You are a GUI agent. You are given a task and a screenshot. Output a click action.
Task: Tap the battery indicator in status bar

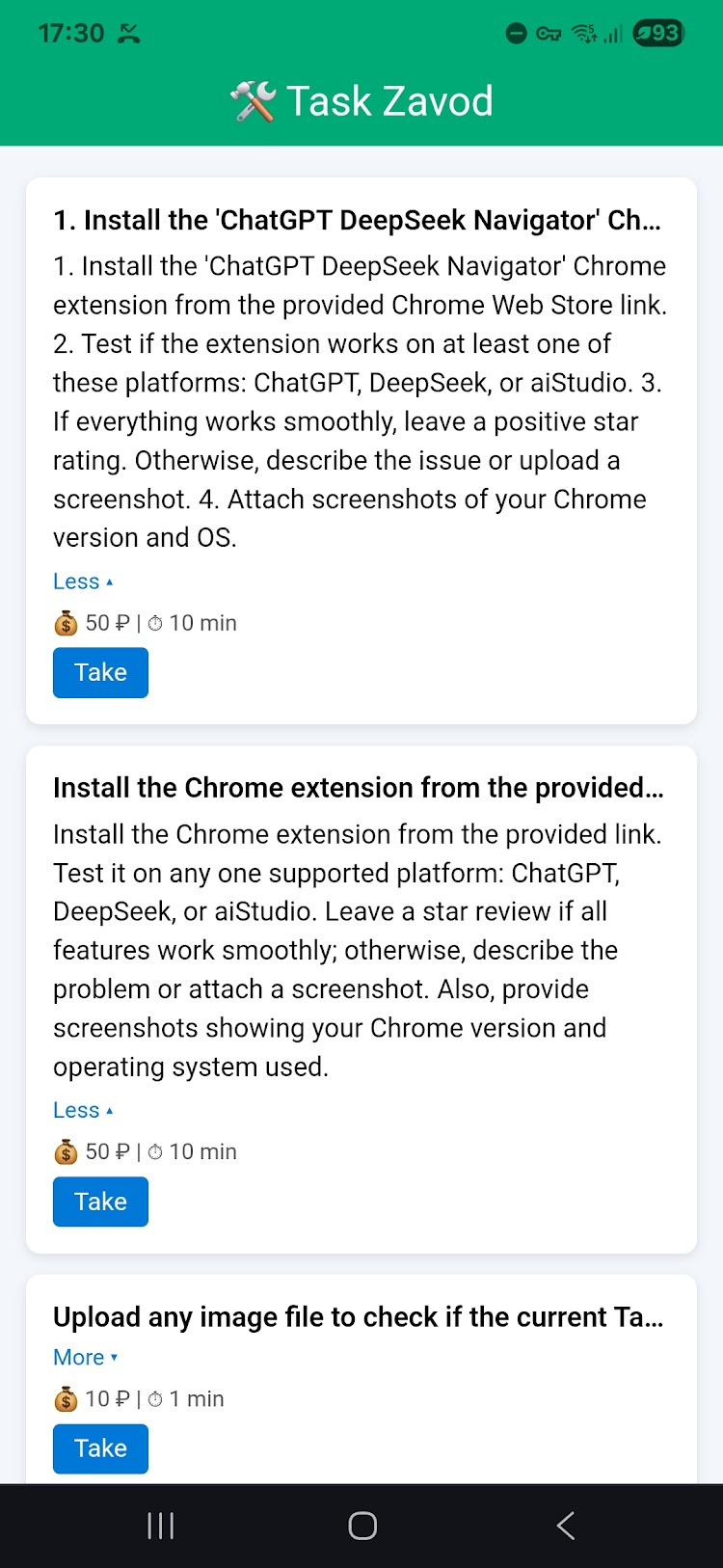coord(658,34)
